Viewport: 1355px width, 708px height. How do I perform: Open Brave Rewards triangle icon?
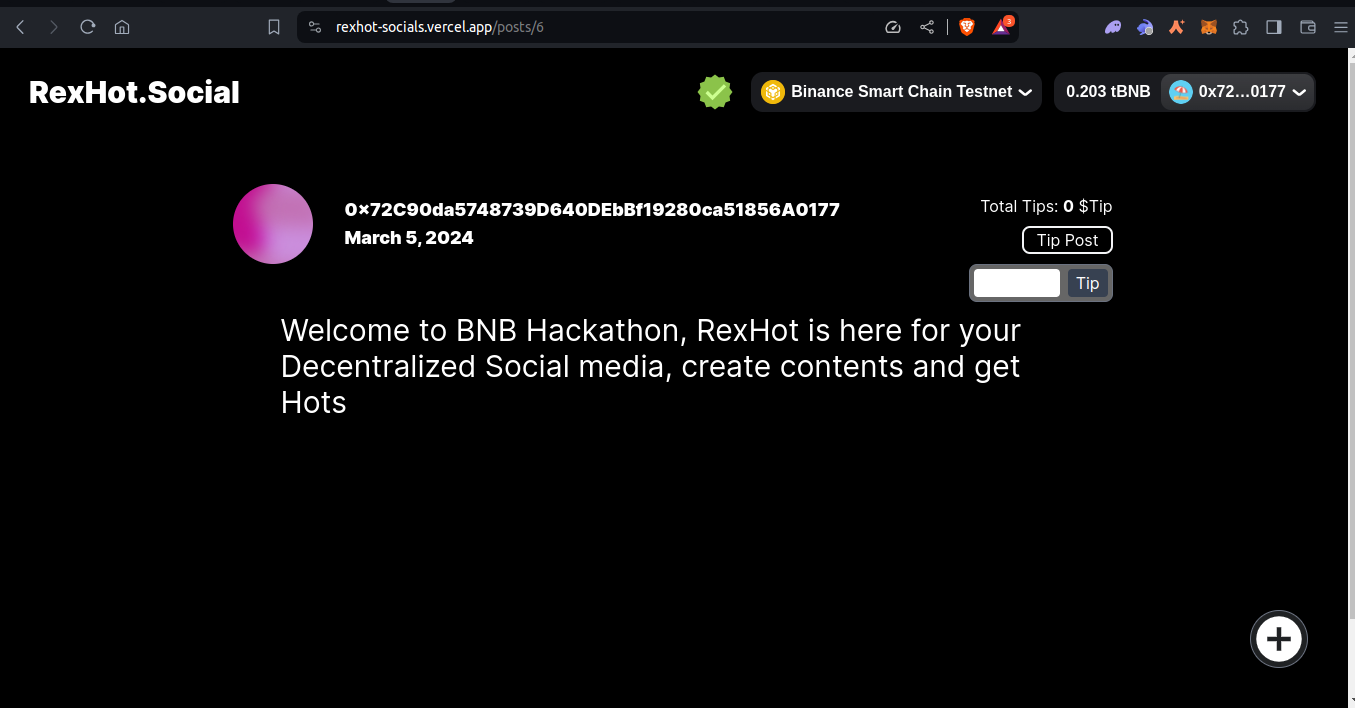1002,27
